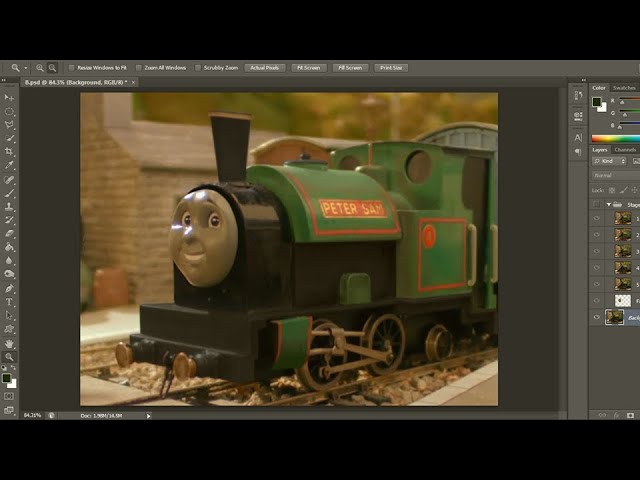Open the Zoom tool preset picker arrow

26,68
